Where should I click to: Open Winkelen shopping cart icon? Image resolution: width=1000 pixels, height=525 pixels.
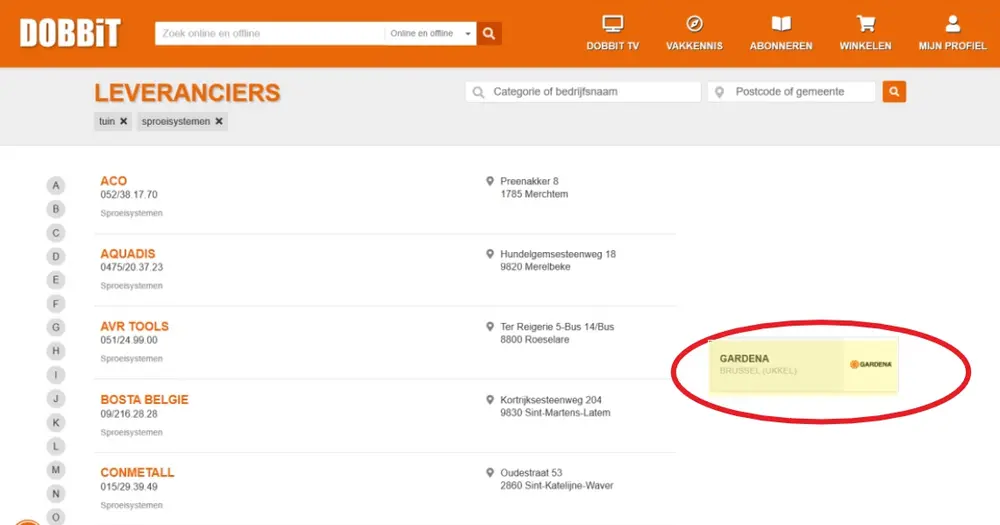pyautogui.click(x=865, y=24)
